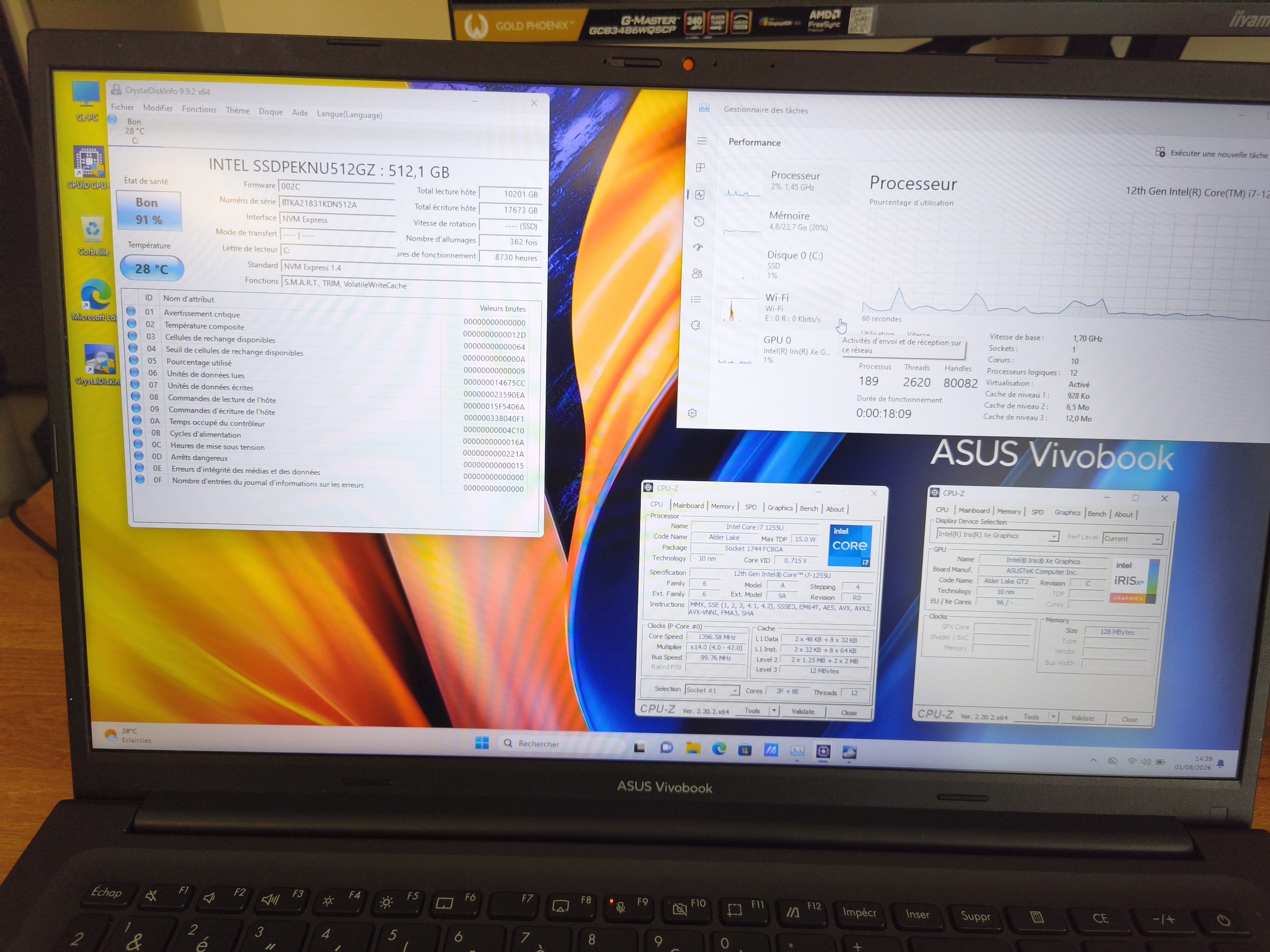
Task: Open the weather widget showing Eclaircies
Action: [129, 735]
